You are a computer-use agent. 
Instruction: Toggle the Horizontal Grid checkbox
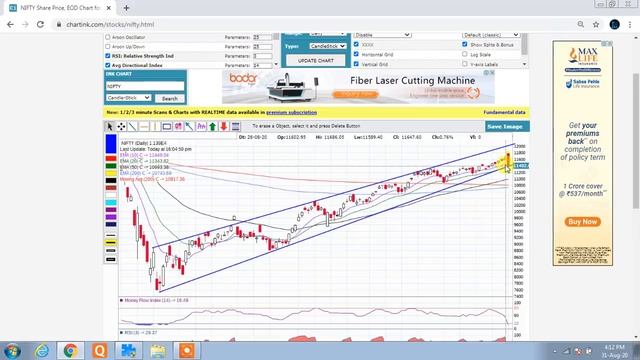pos(356,54)
